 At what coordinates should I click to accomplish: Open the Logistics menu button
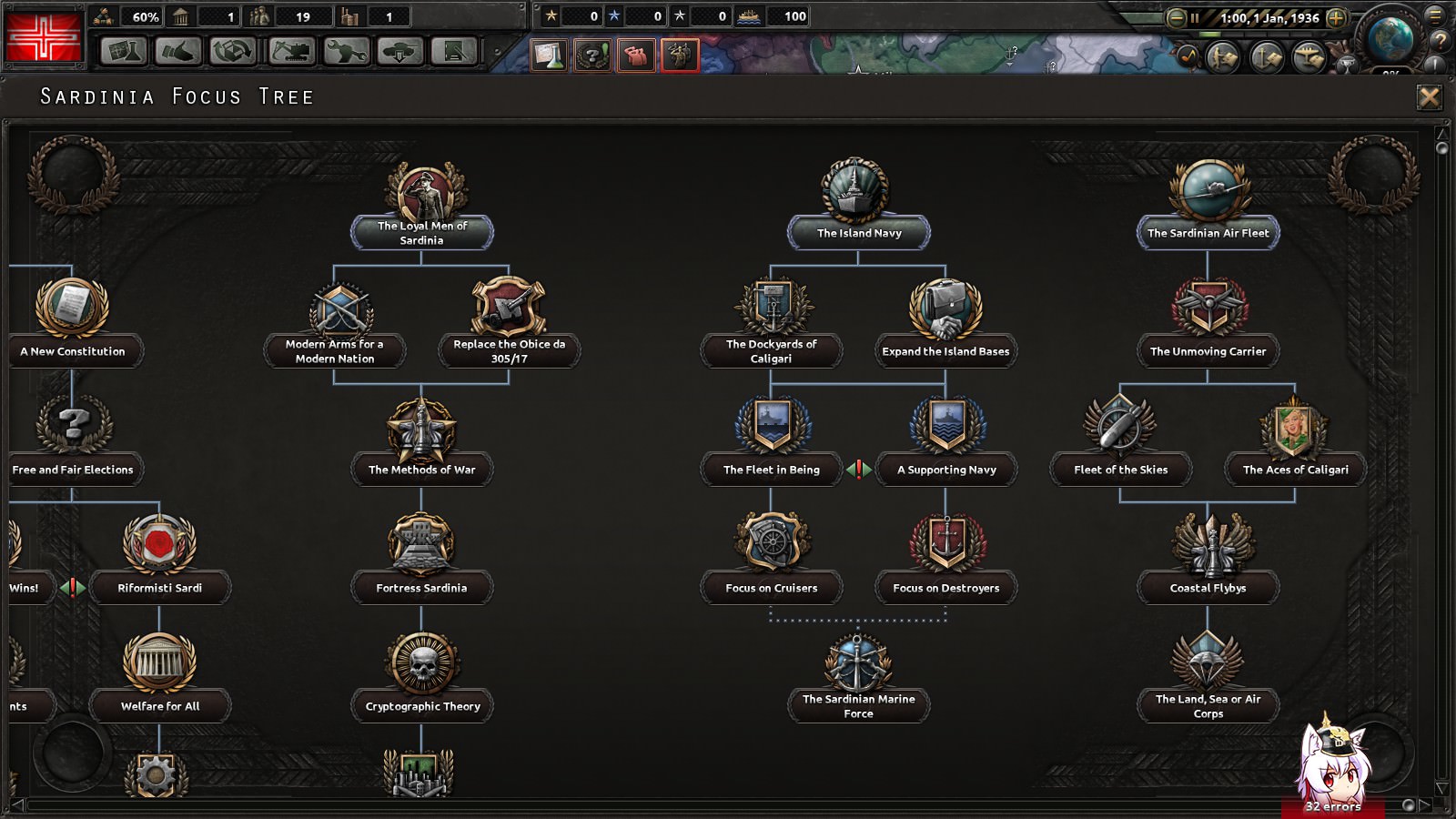tap(455, 51)
